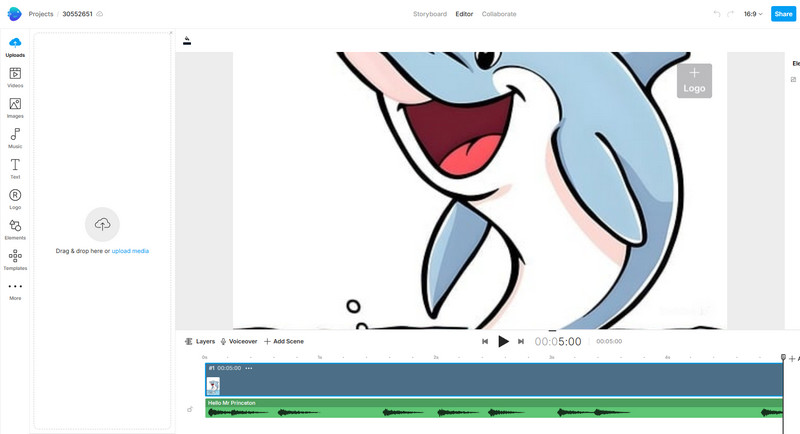Click the app logo at top left
The image size is (800, 434).
pyautogui.click(x=14, y=14)
